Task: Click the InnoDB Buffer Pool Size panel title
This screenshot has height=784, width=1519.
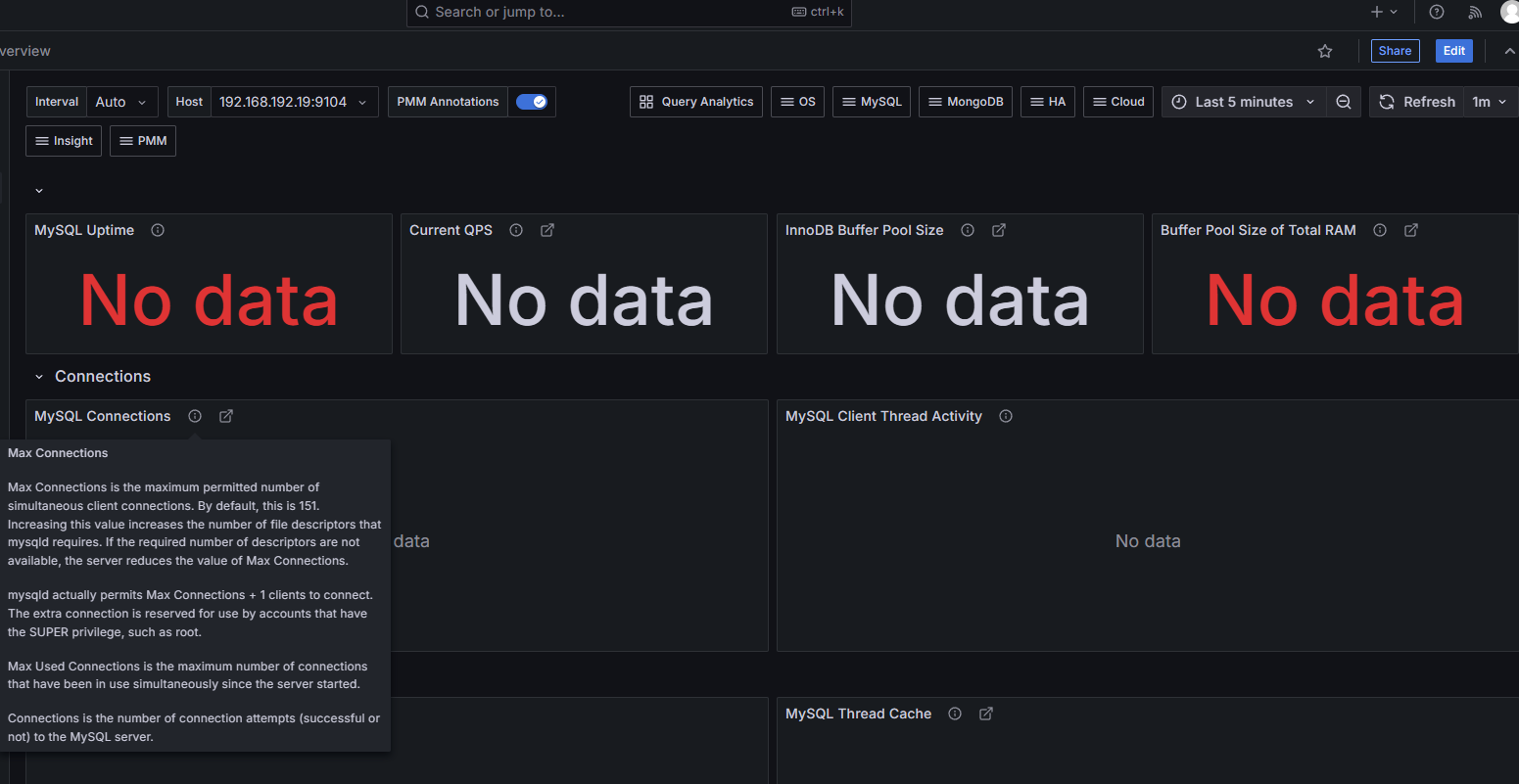Action: (864, 230)
